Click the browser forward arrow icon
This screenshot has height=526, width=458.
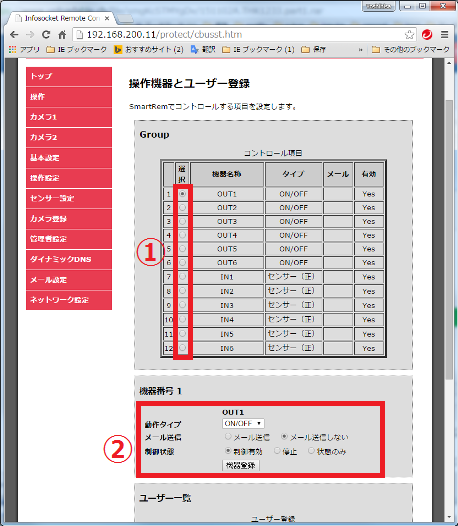[x=30, y=35]
